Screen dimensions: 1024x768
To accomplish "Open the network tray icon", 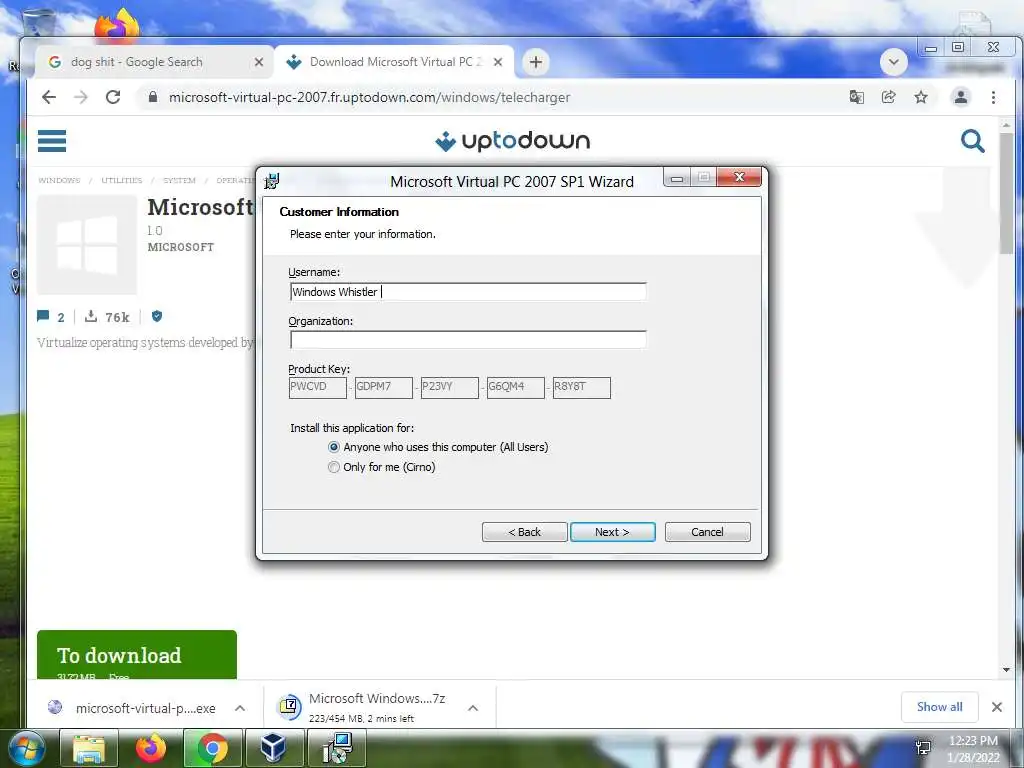I will point(923,748).
